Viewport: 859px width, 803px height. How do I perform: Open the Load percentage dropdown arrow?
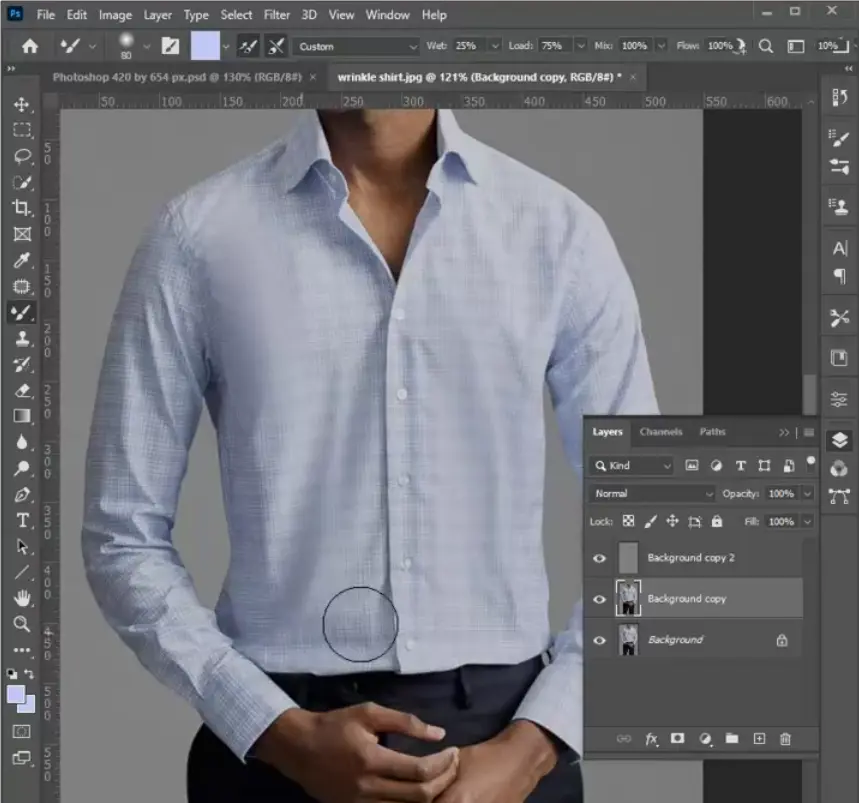[x=581, y=46]
